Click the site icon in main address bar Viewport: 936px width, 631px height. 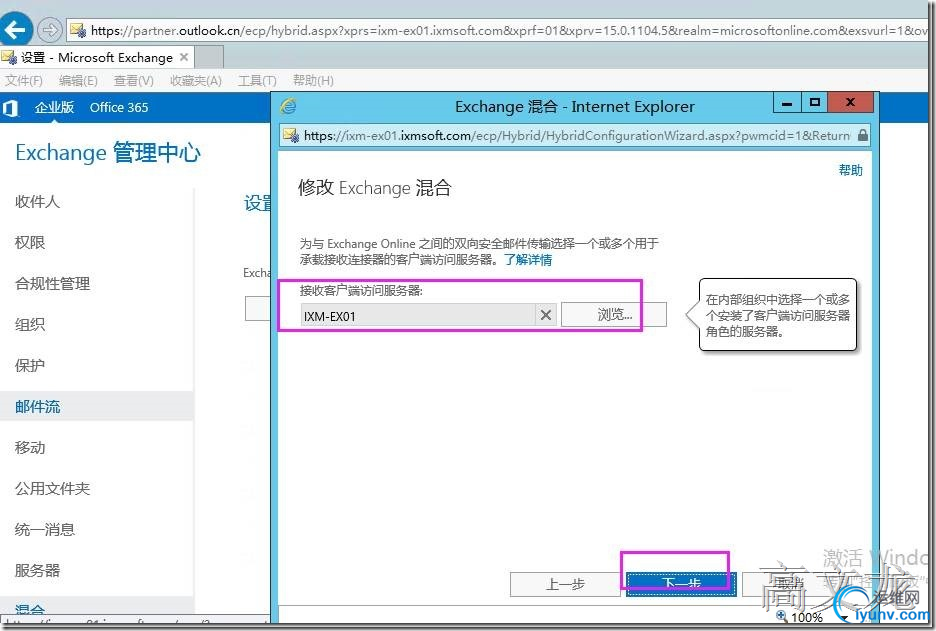click(x=78, y=30)
